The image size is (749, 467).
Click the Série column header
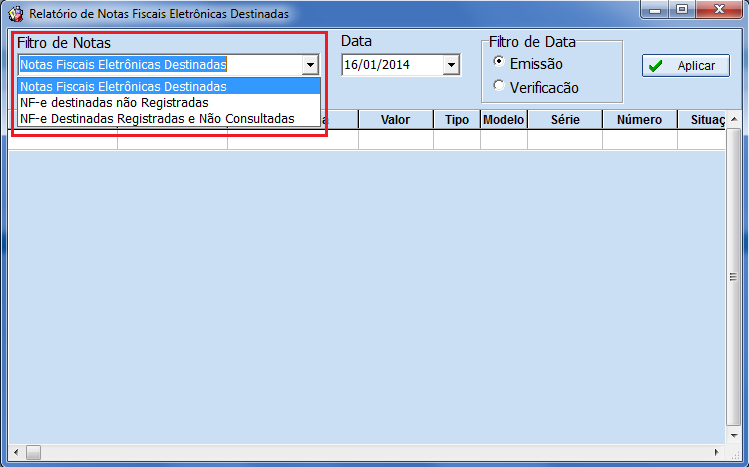[565, 120]
